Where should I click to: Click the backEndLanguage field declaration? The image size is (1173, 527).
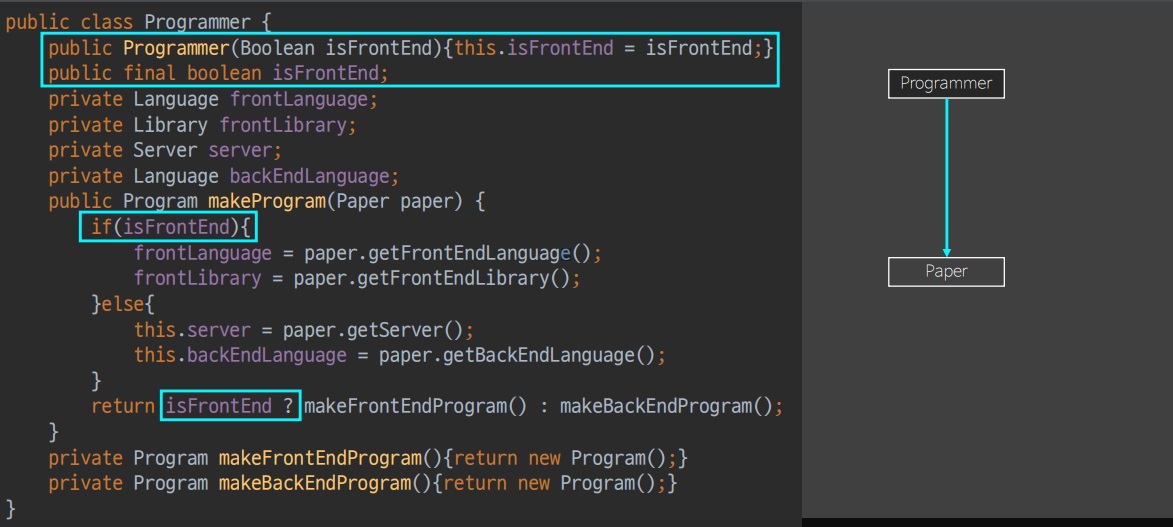[308, 178]
